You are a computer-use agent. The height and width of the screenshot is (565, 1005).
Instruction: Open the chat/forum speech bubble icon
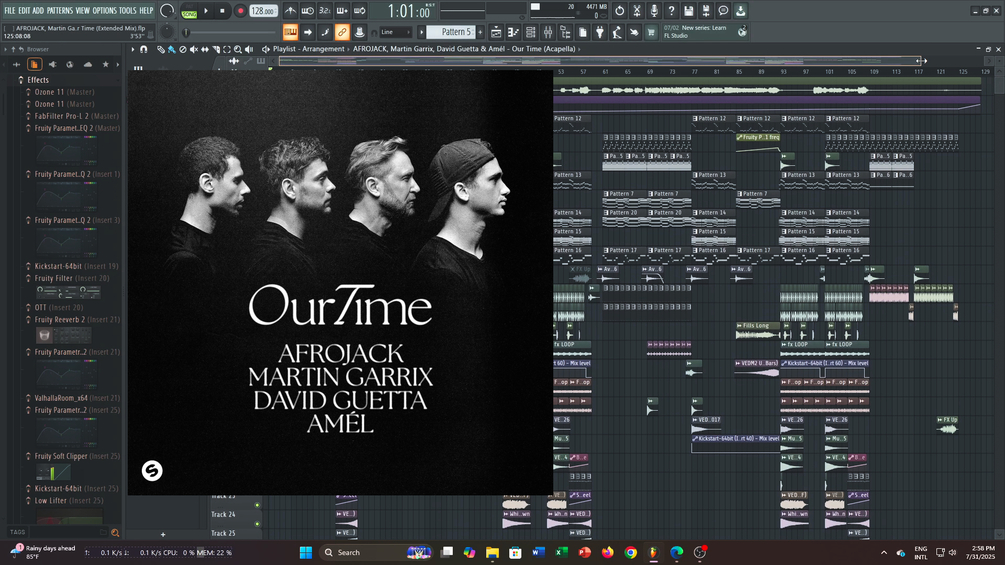point(723,11)
